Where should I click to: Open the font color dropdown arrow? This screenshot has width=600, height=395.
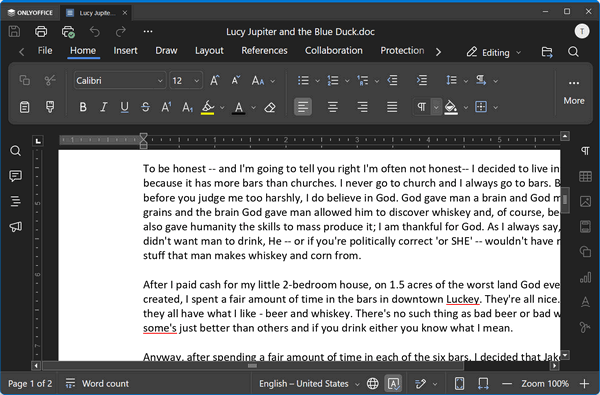point(253,108)
